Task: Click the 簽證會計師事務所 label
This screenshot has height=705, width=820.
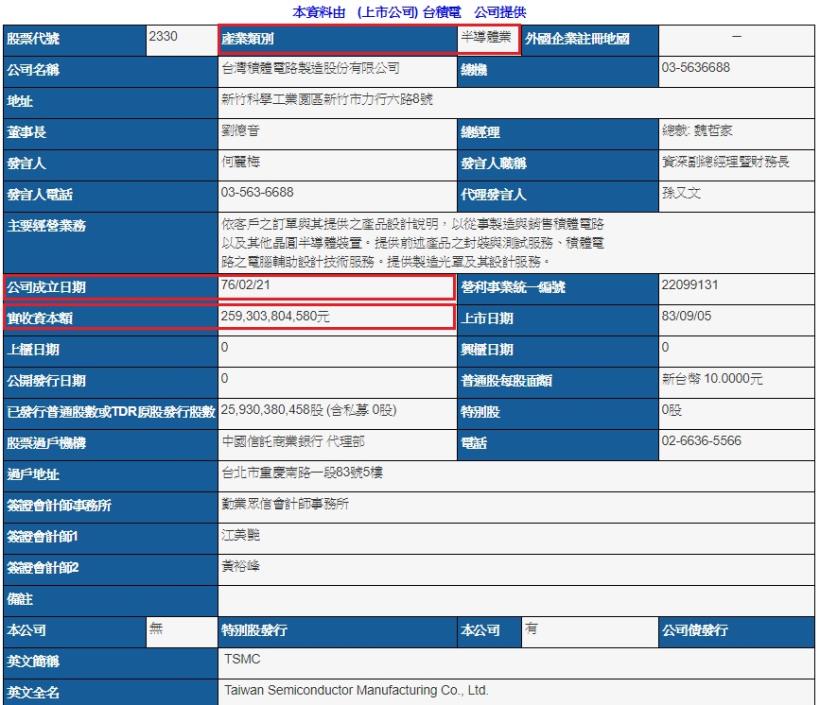Action: [x=59, y=506]
